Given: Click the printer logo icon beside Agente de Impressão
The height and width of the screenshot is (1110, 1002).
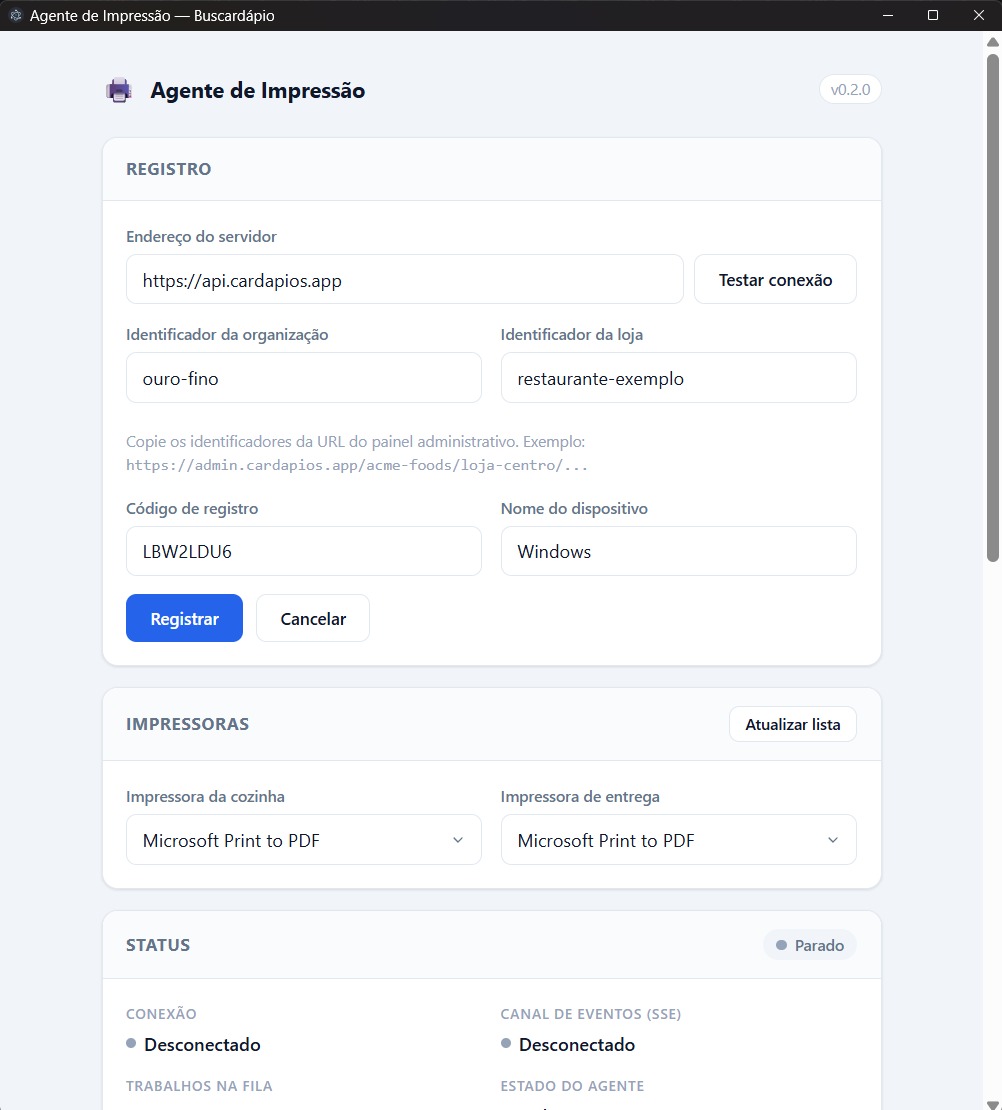Looking at the screenshot, I should coord(119,91).
